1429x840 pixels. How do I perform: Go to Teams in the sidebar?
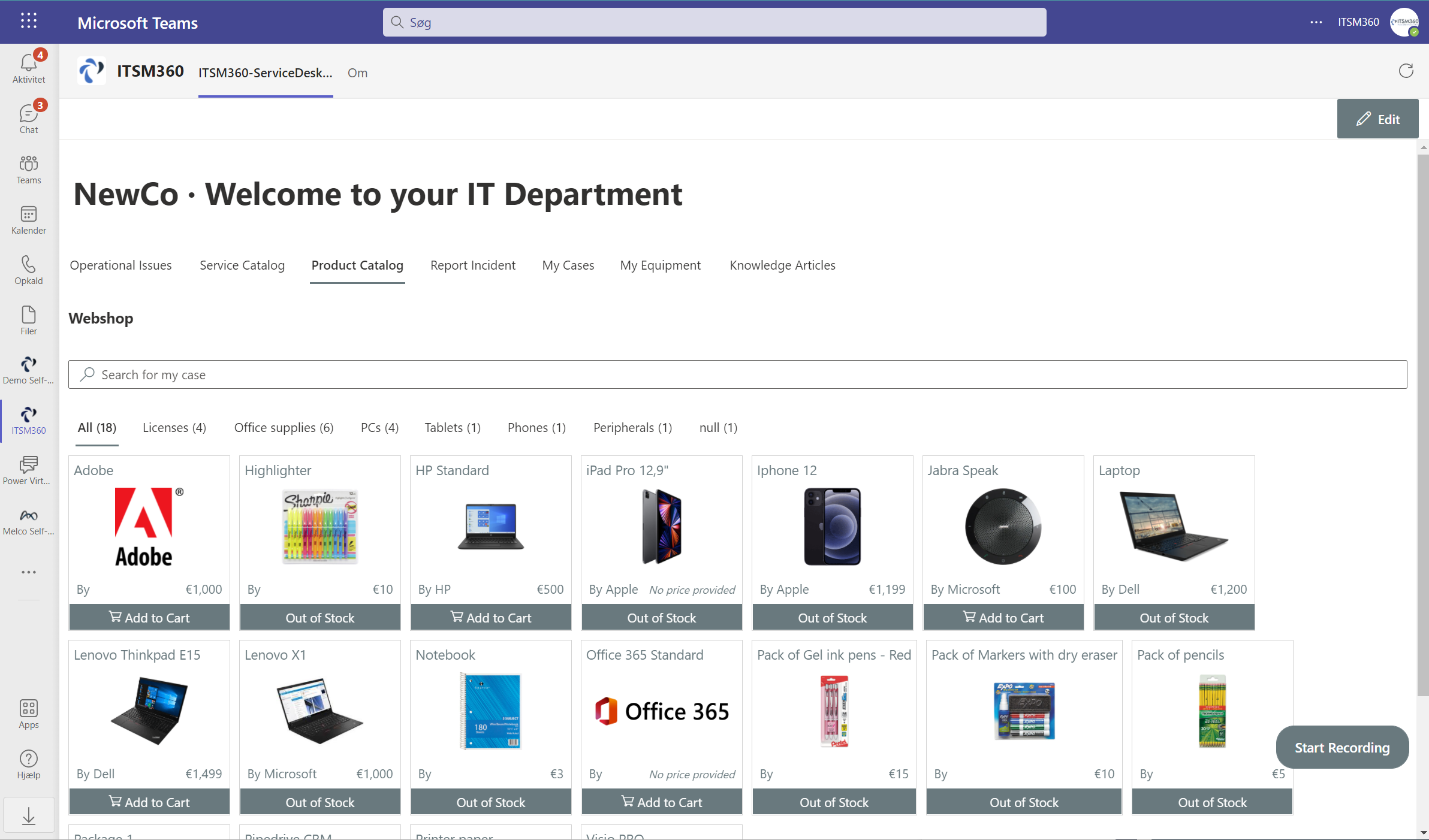[x=29, y=170]
